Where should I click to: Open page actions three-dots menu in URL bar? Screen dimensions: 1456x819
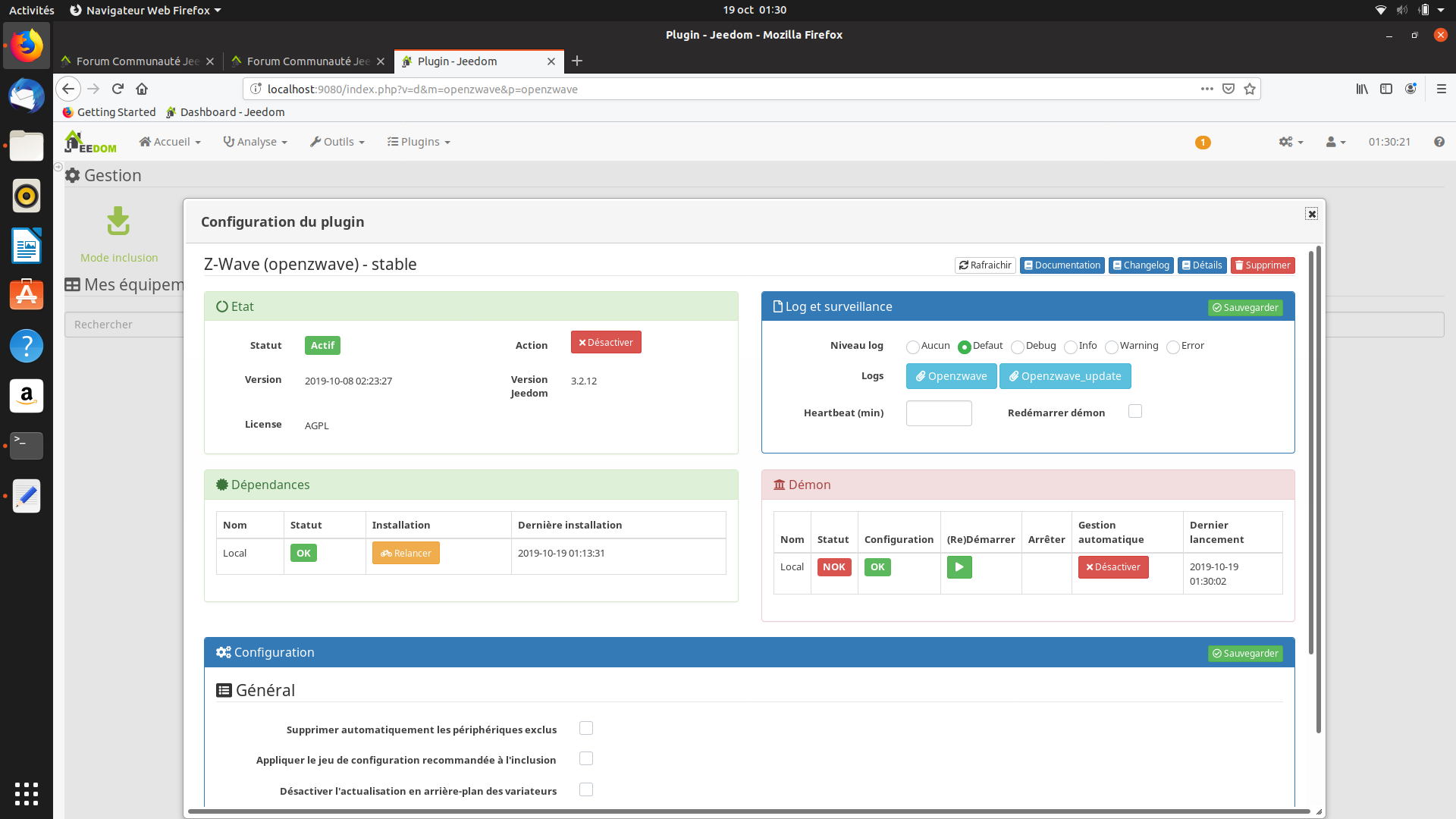1207,89
